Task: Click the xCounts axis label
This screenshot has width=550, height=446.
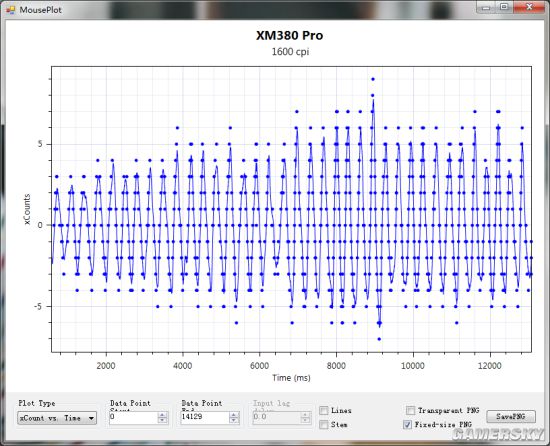Action: 27,209
